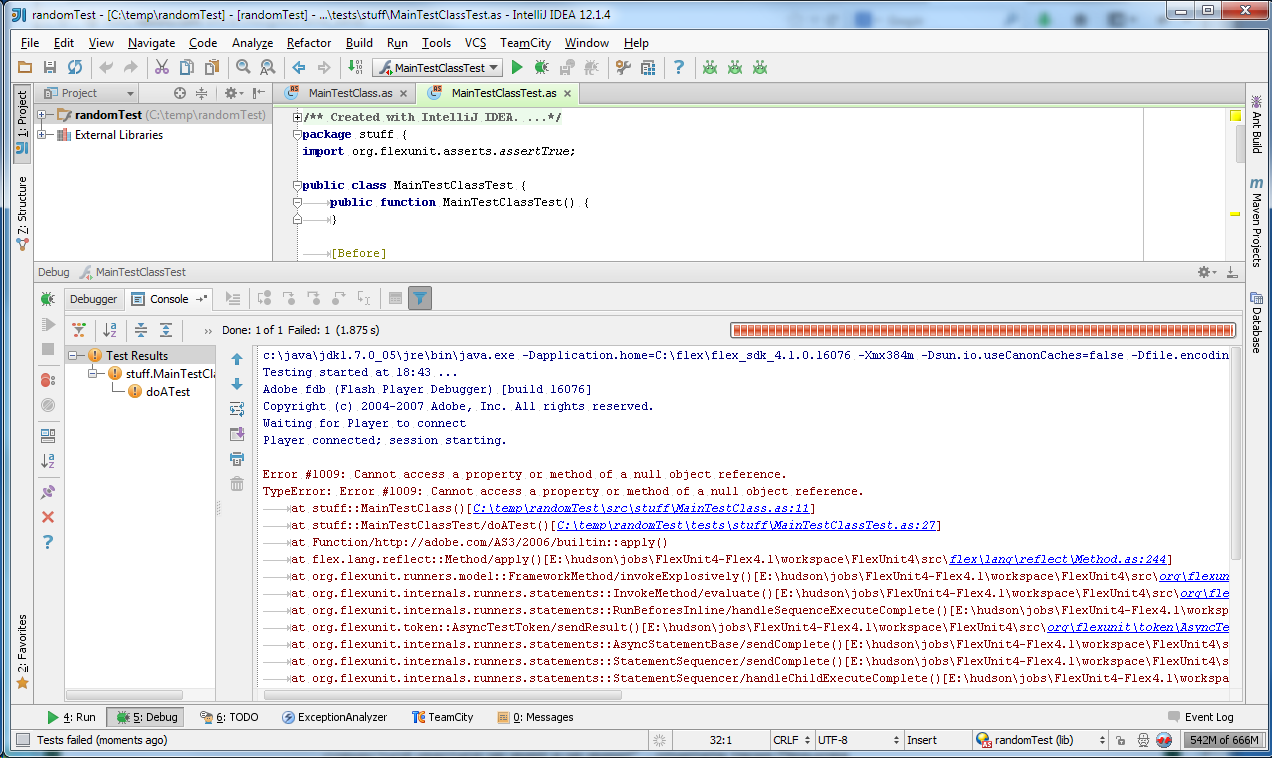
Task: Open Project panel gear settings dropdown
Action: click(x=232, y=93)
